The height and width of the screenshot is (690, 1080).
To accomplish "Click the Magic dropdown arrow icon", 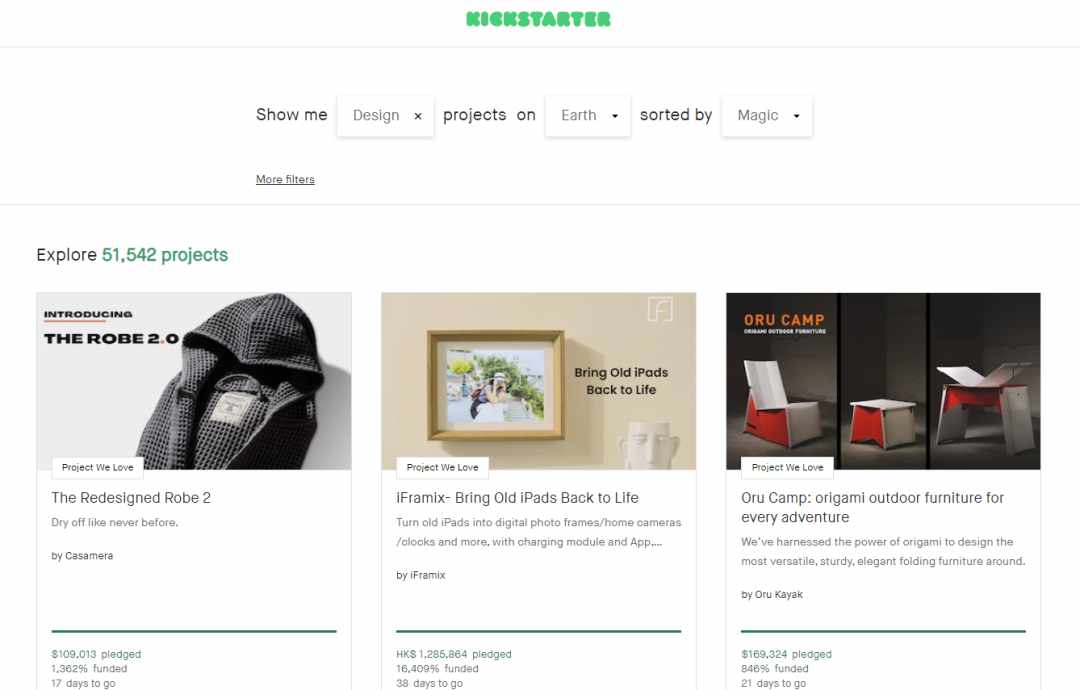I will 796,116.
